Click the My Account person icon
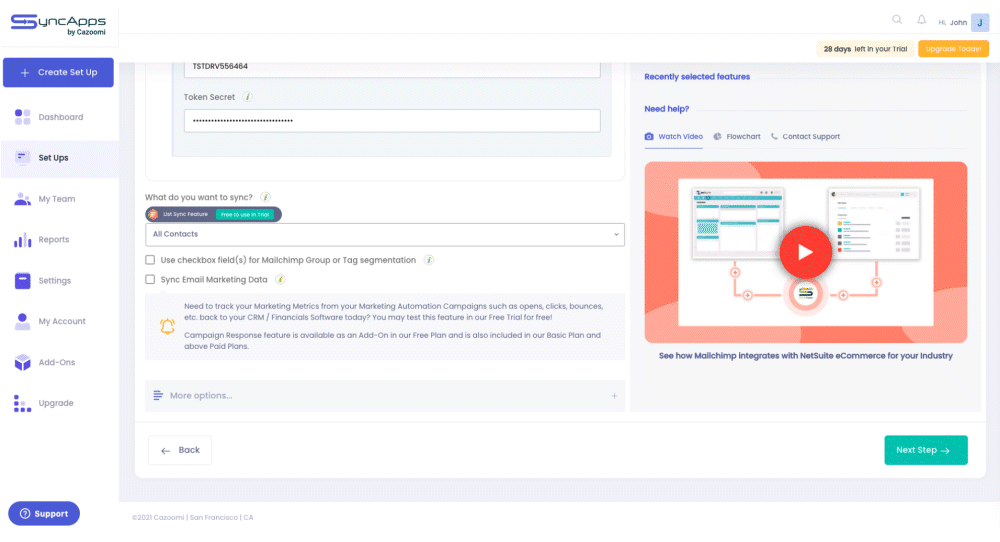 tap(22, 321)
